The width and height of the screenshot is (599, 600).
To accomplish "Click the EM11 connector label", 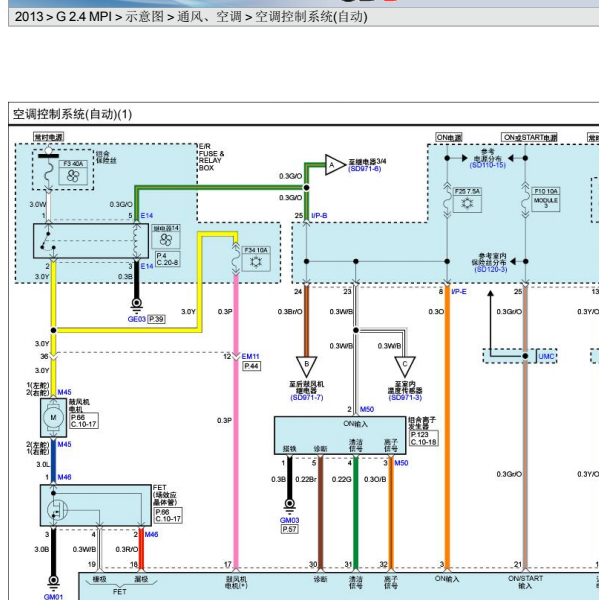I will [x=250, y=356].
